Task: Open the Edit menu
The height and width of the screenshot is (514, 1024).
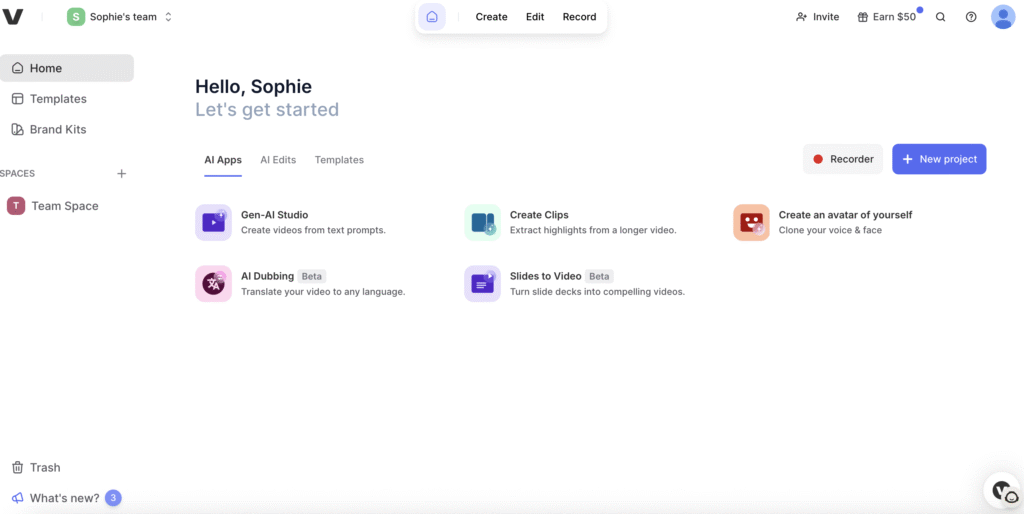Action: tap(535, 17)
